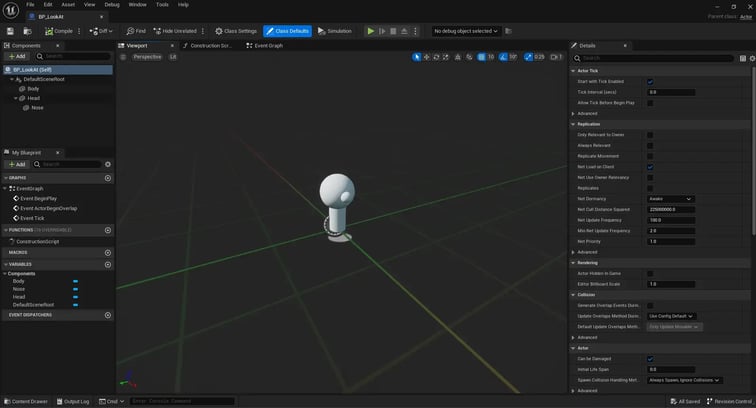Expand the Spawn Collision Handling Method dropdown
Image resolution: width=756 pixels, height=408 pixels.
(x=684, y=380)
